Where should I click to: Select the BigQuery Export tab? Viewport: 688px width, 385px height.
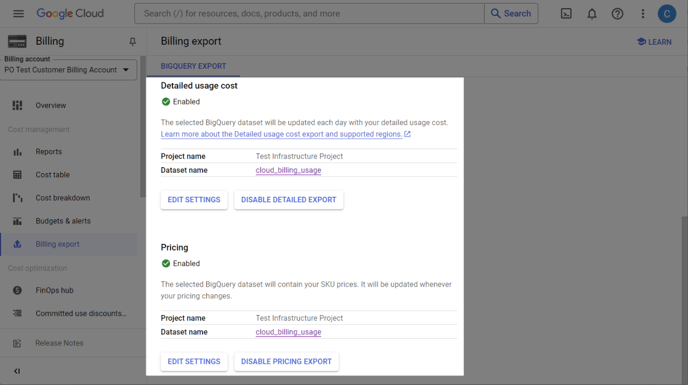click(x=193, y=66)
